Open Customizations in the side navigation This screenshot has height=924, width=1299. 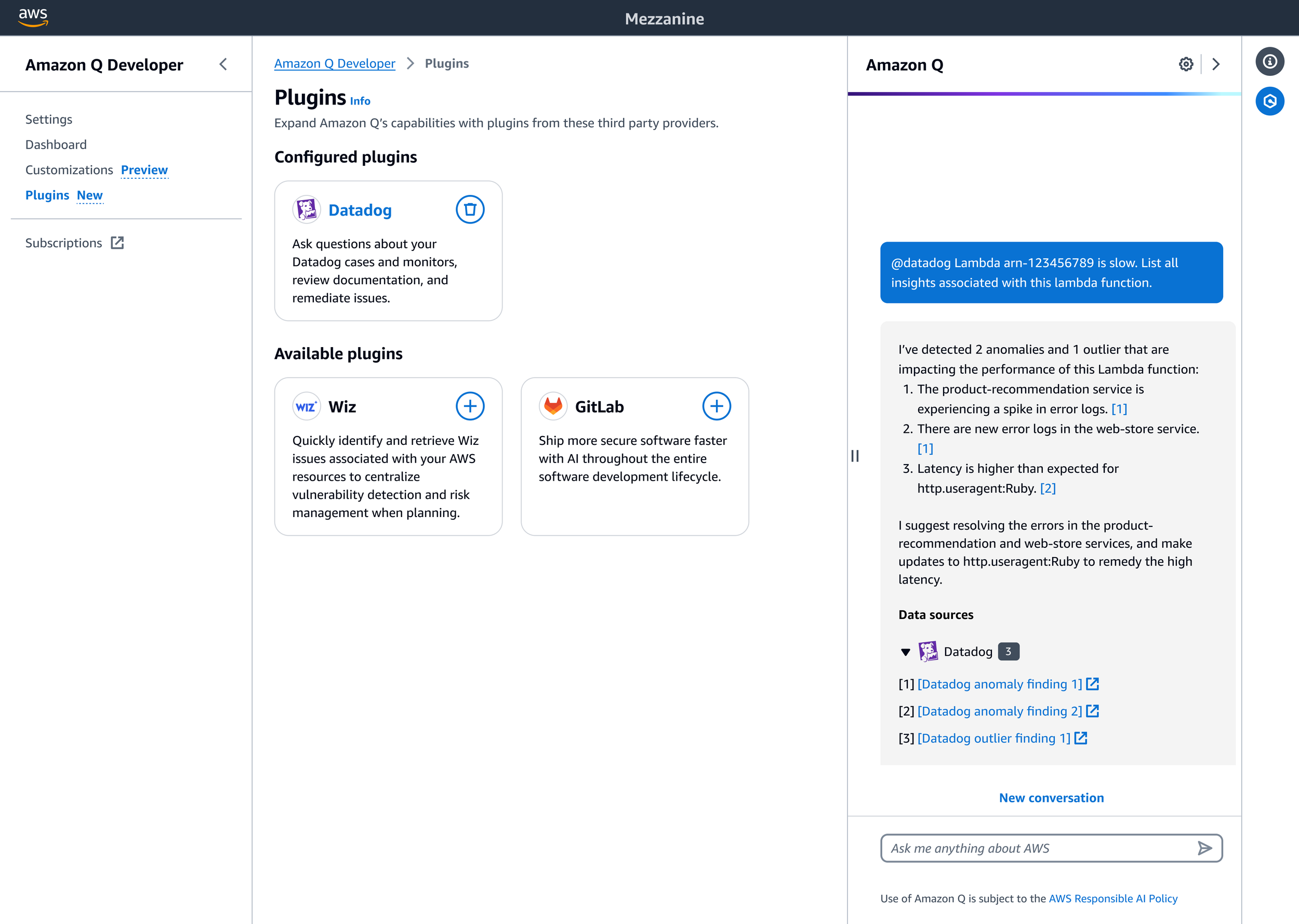coord(69,170)
